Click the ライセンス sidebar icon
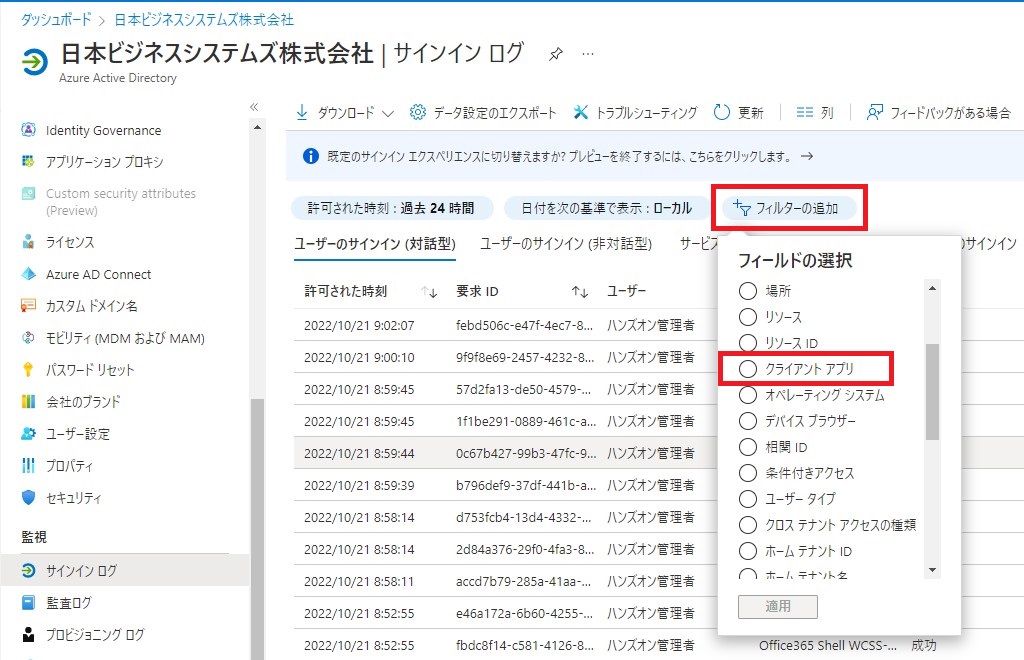This screenshot has width=1024, height=660. [x=28, y=242]
